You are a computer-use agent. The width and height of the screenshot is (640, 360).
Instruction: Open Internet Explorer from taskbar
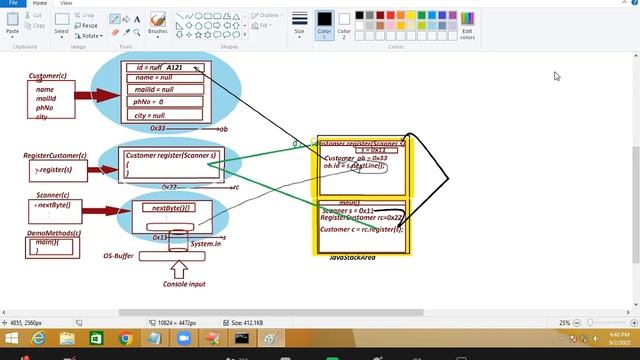(x=39, y=338)
